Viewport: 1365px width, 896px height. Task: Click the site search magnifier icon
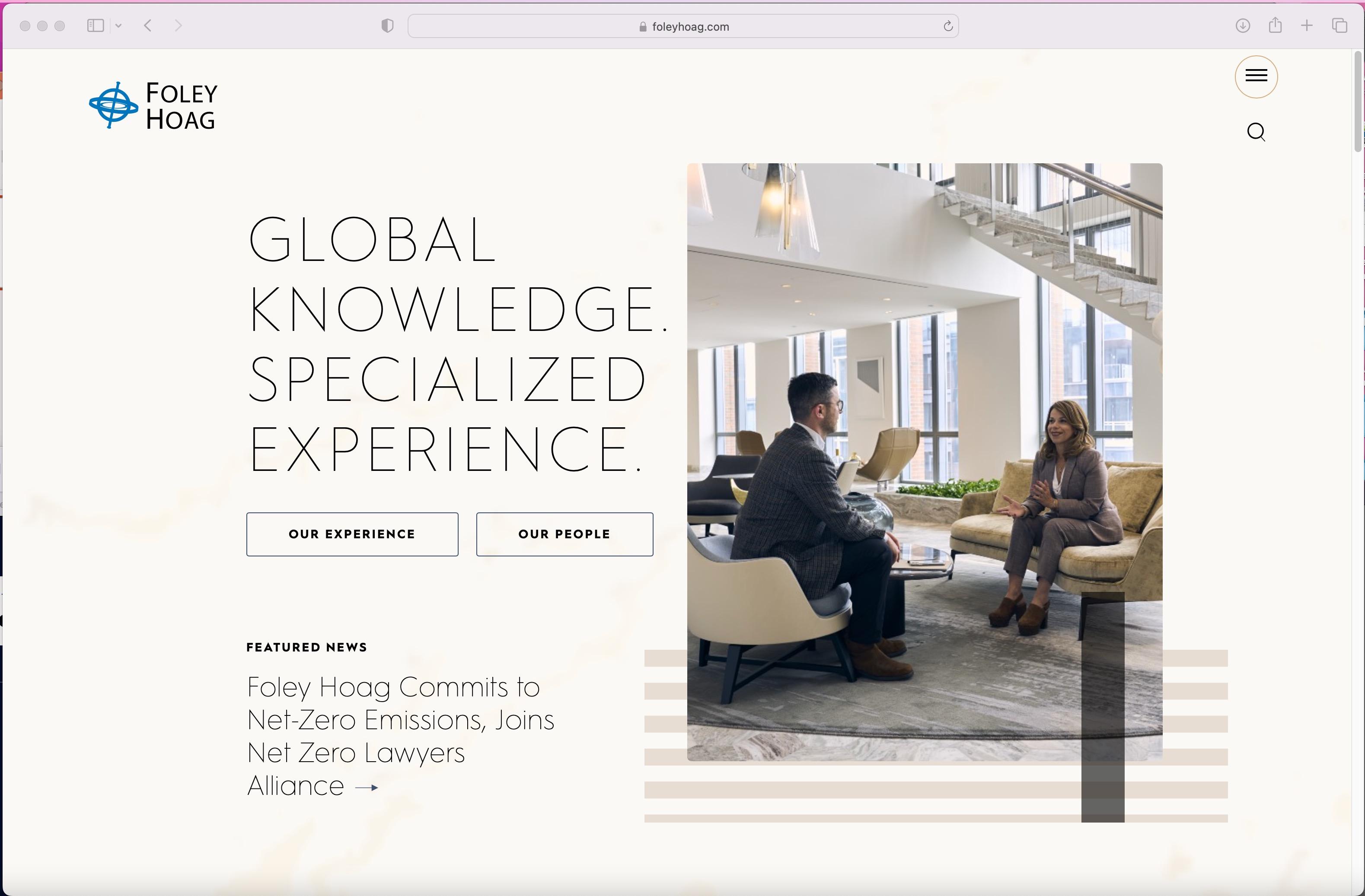point(1256,132)
